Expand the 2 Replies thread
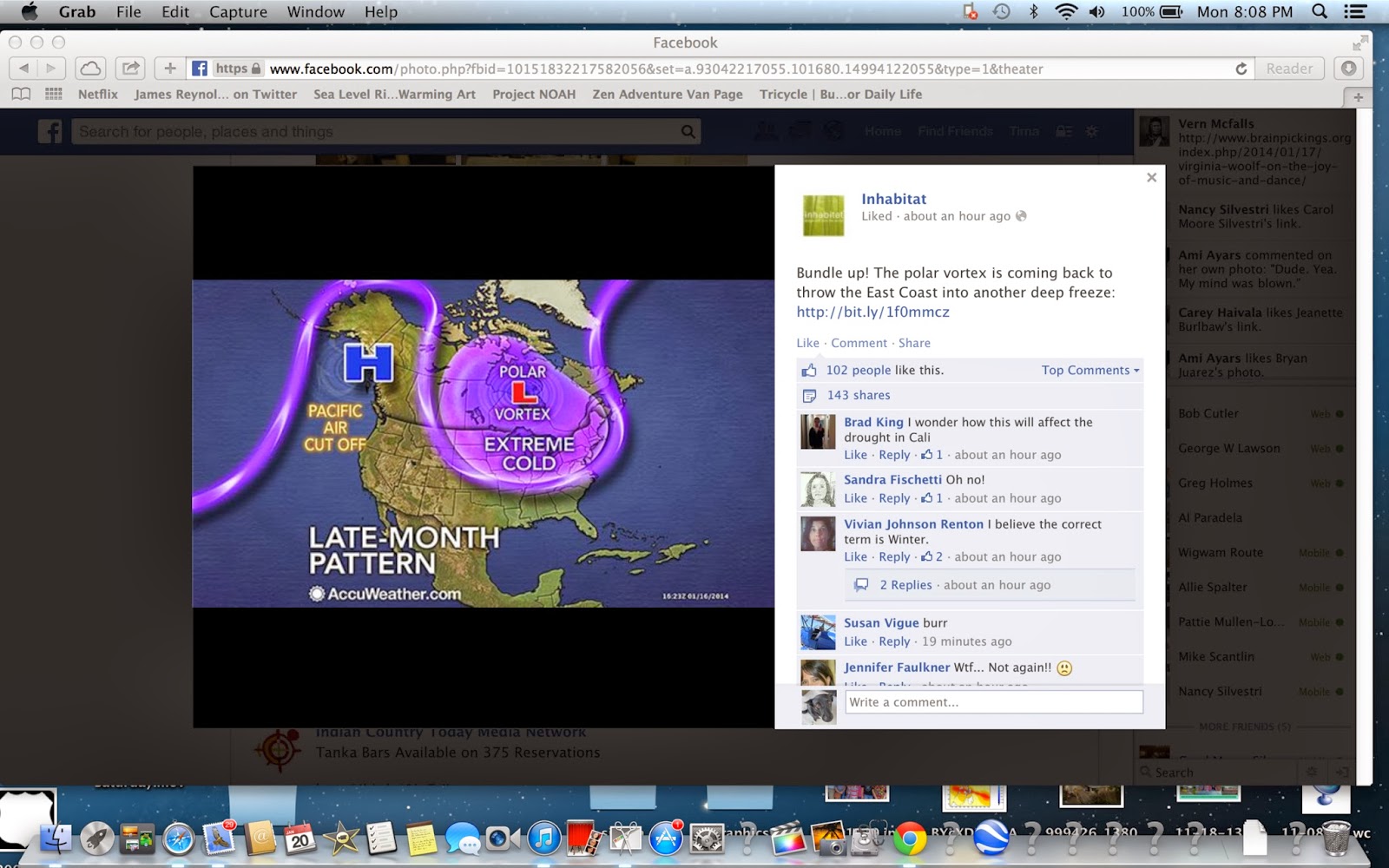Screen dimensions: 1389x868 905,585
